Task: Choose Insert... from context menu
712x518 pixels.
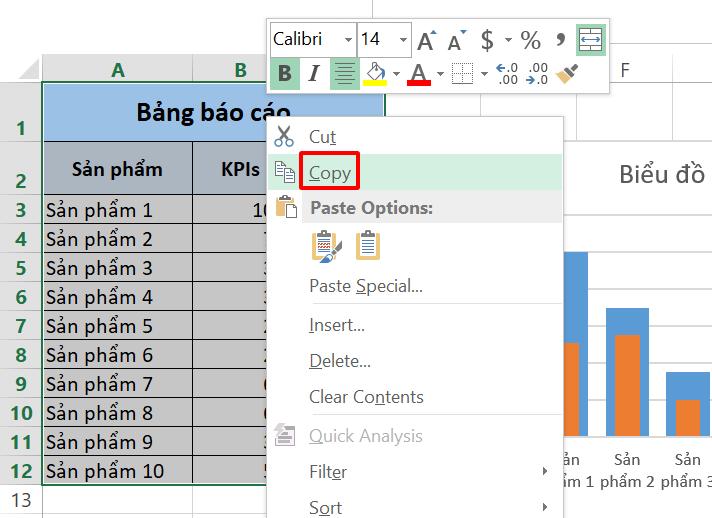Action: 415,325
